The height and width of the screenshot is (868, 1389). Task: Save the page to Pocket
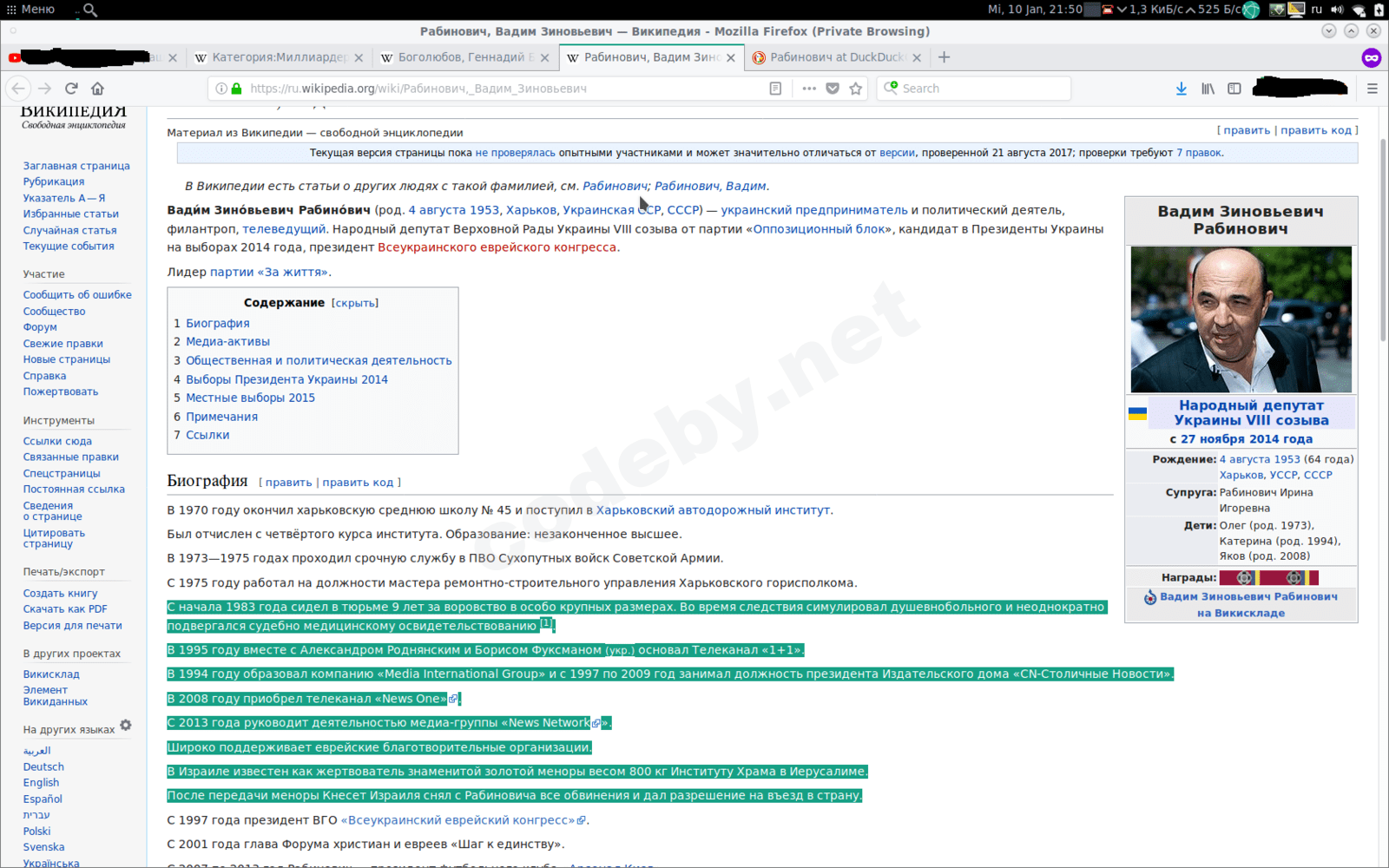pyautogui.click(x=833, y=88)
